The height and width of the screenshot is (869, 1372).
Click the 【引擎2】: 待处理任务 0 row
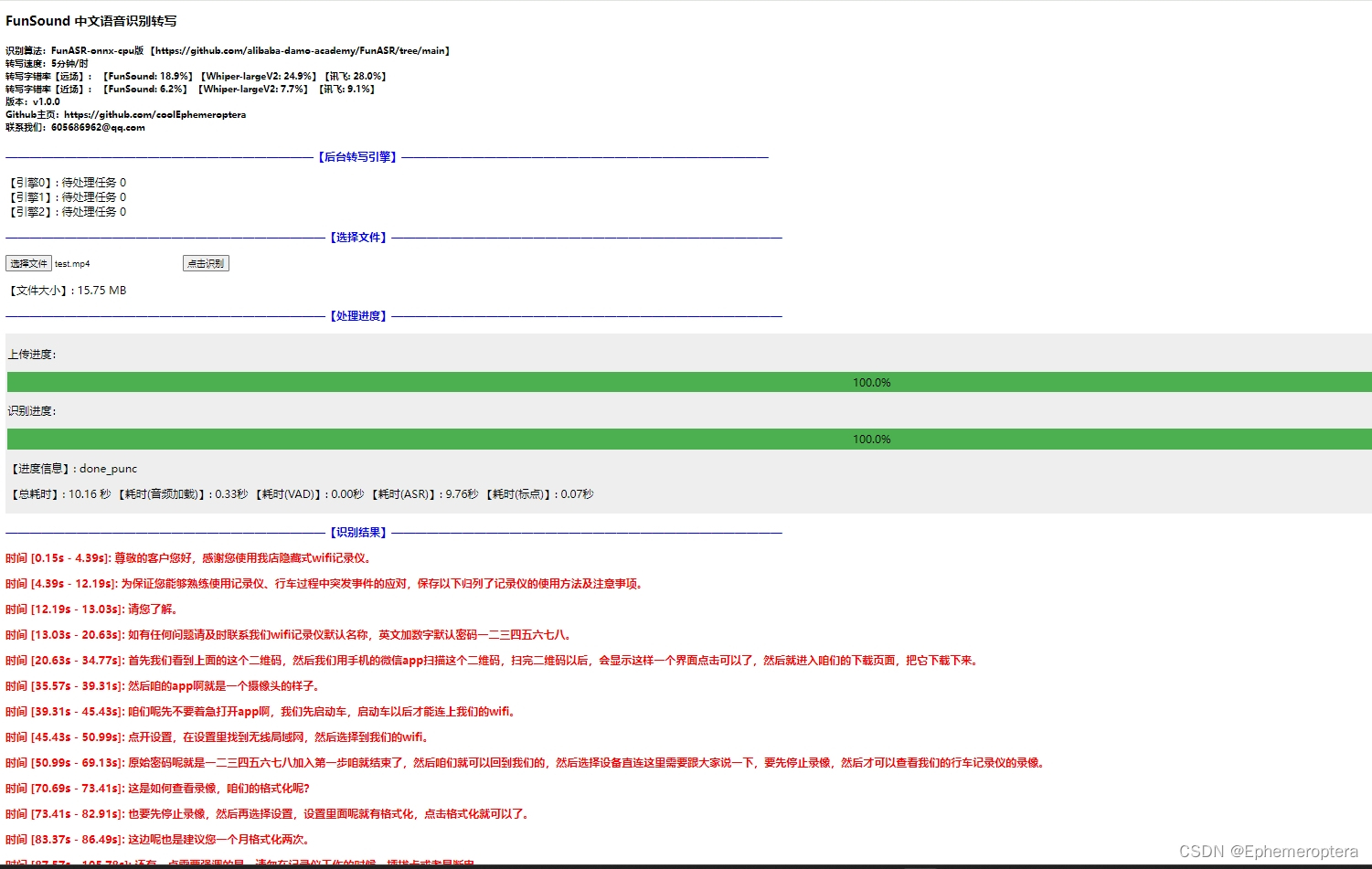pyautogui.click(x=67, y=212)
